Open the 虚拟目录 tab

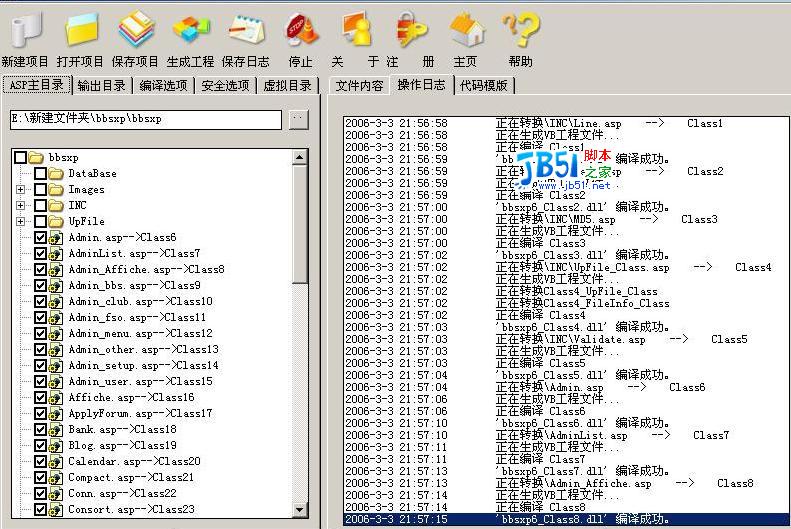click(288, 85)
